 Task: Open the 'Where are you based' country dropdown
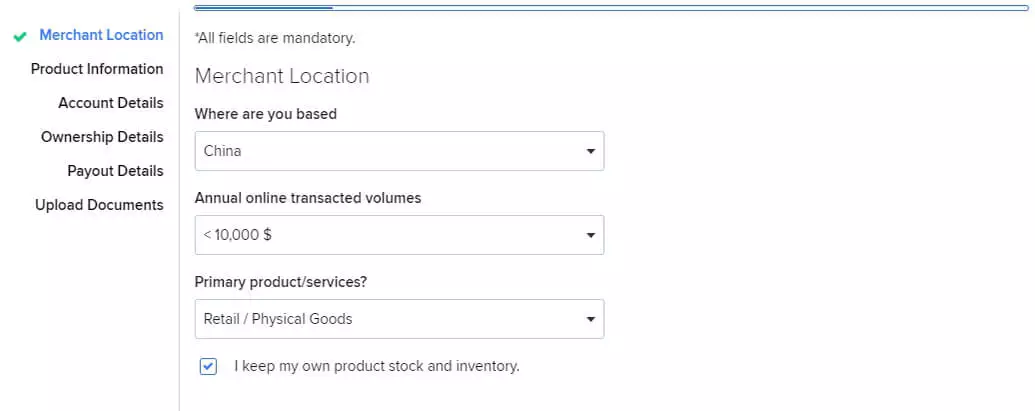point(399,151)
